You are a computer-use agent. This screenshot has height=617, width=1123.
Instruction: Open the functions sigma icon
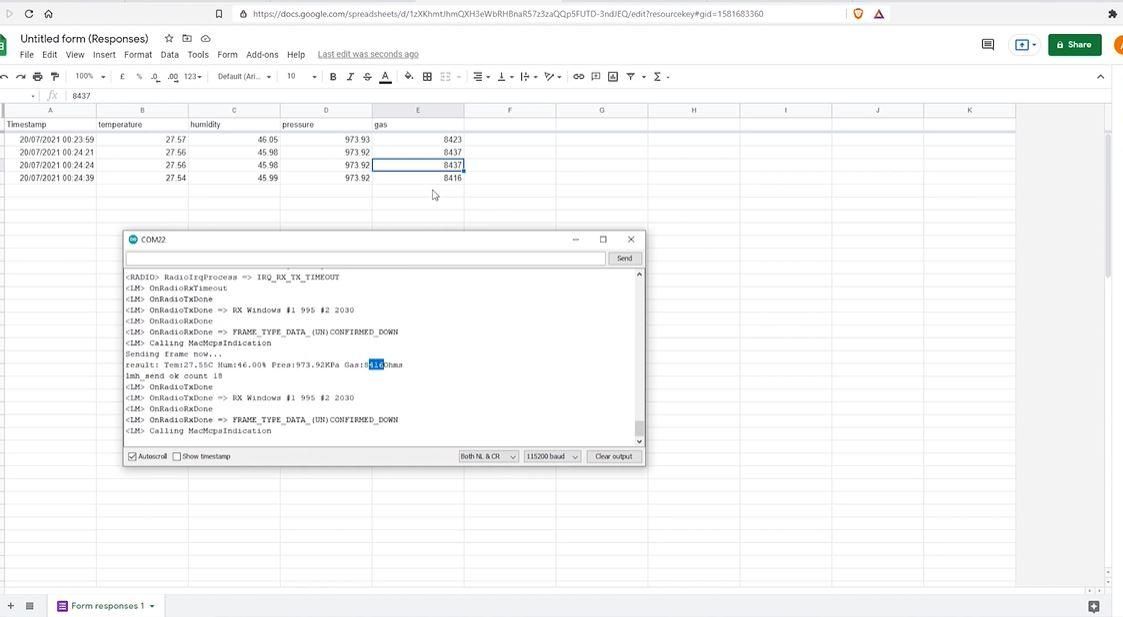[x=657, y=77]
